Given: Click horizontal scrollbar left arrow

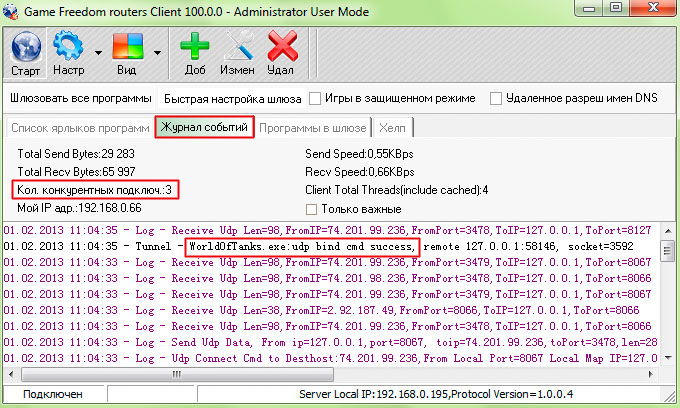Looking at the screenshot, I should 11,374.
